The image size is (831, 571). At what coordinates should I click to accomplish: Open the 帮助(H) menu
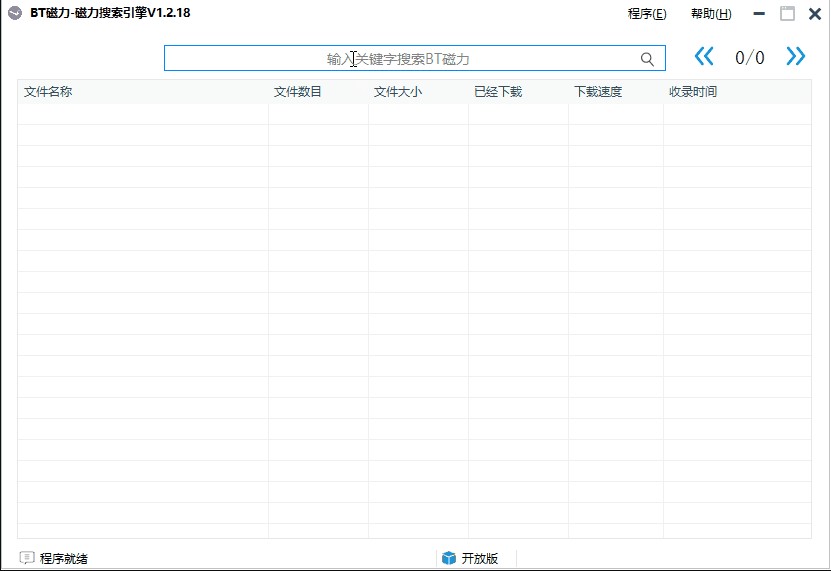711,14
